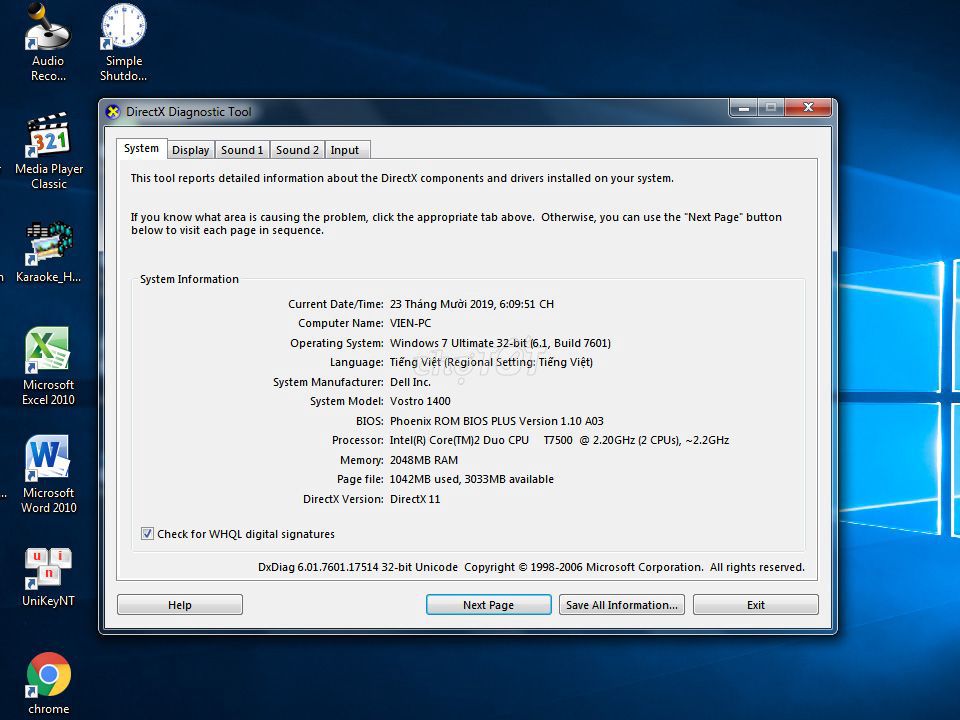Click the Memory value 2048MB RAM
The width and height of the screenshot is (960, 720).
click(424, 460)
